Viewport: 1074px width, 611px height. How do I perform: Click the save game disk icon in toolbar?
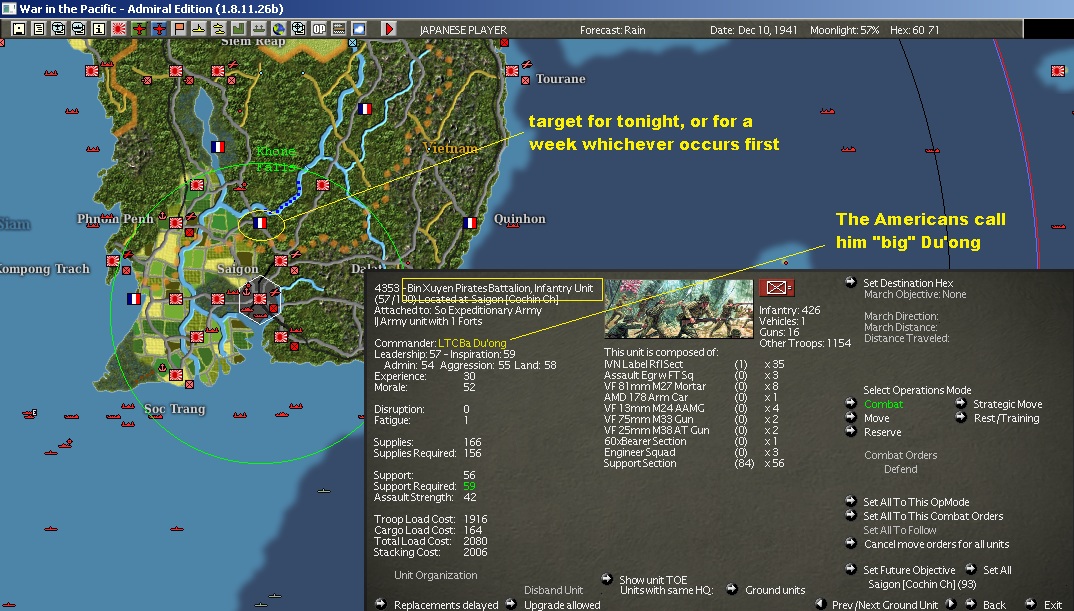pyautogui.click(x=19, y=29)
